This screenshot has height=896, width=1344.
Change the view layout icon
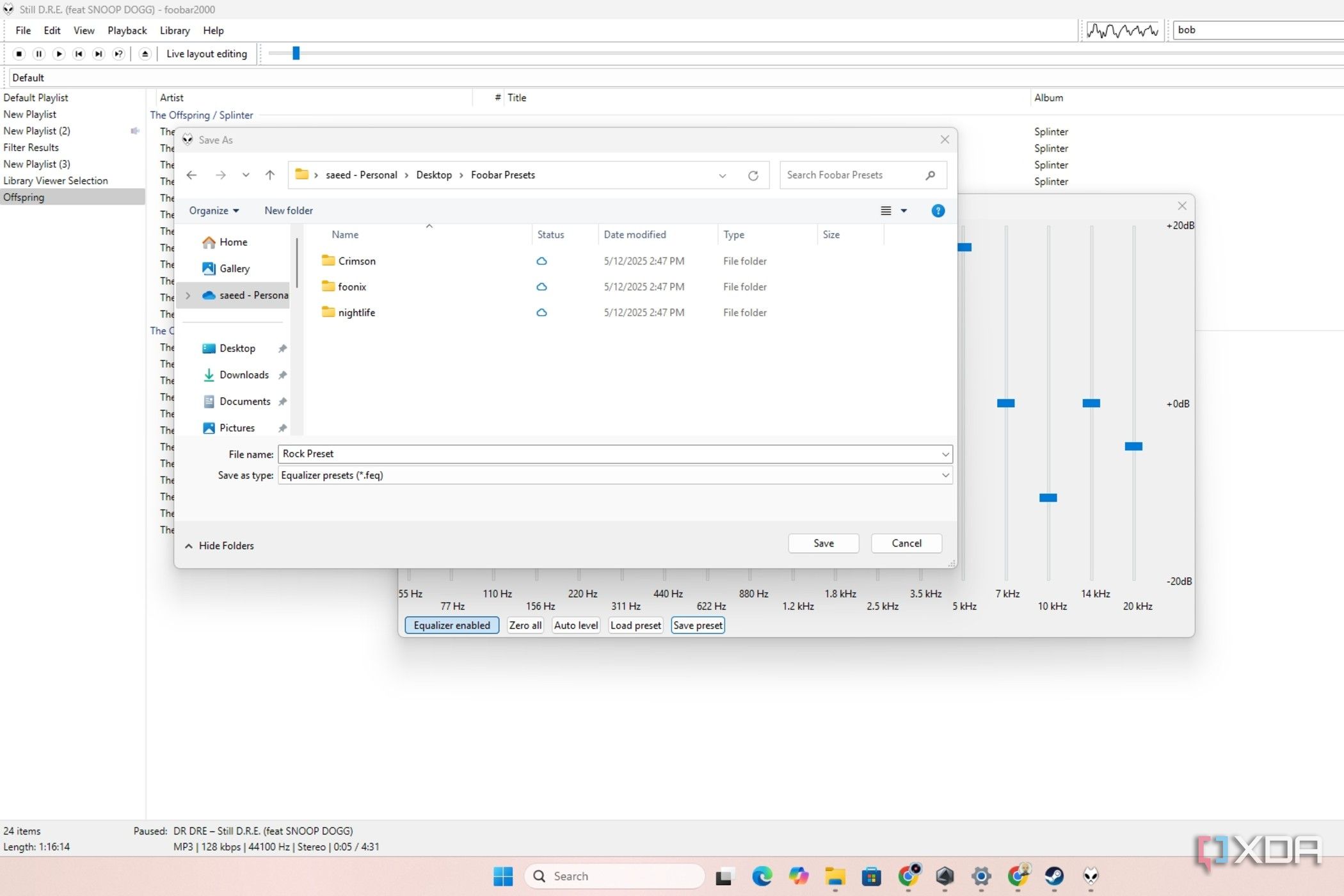[x=886, y=211]
